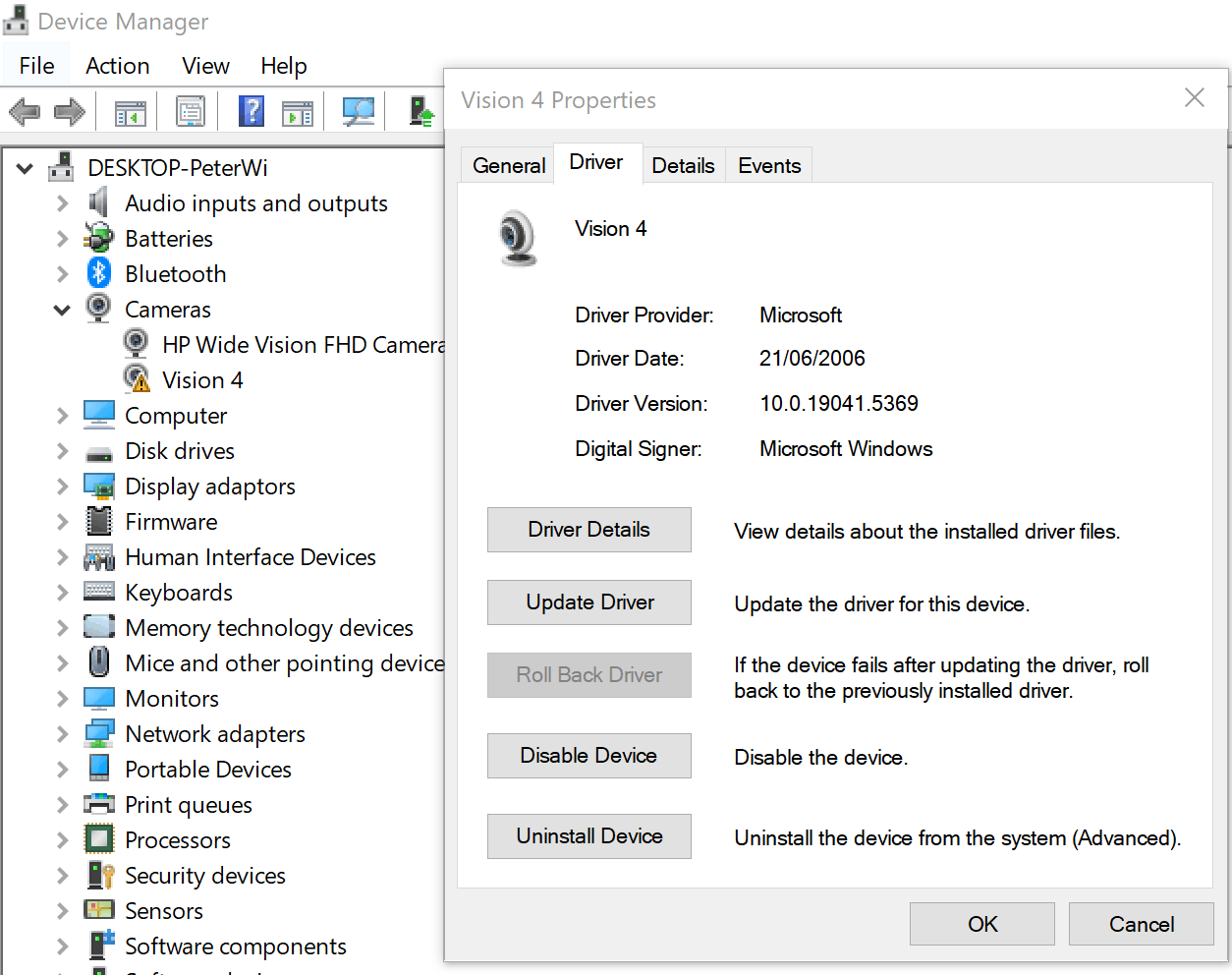Click the Keyboards icon
Viewport: 1232px width, 975px height.
98,591
